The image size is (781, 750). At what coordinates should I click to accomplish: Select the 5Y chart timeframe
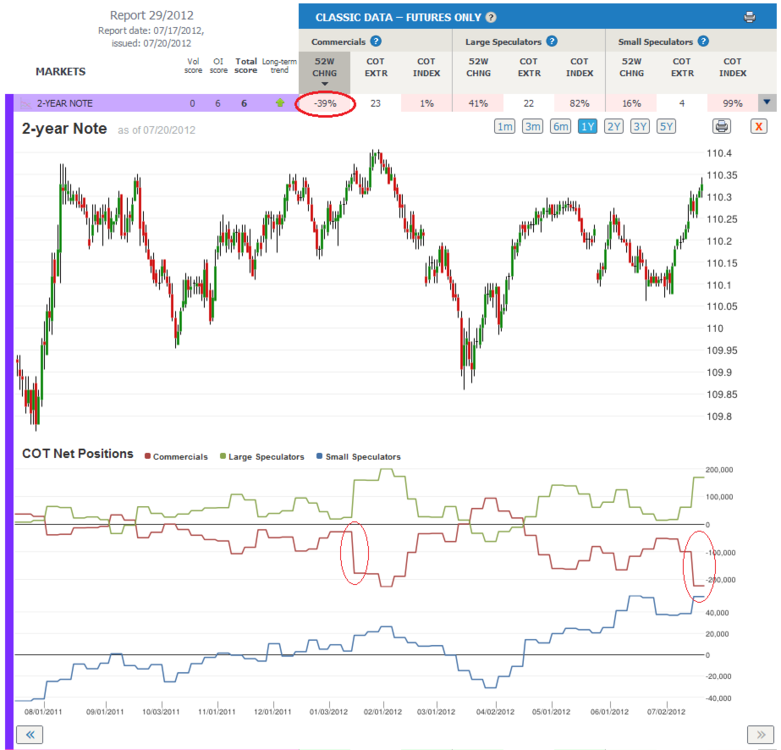tap(666, 126)
